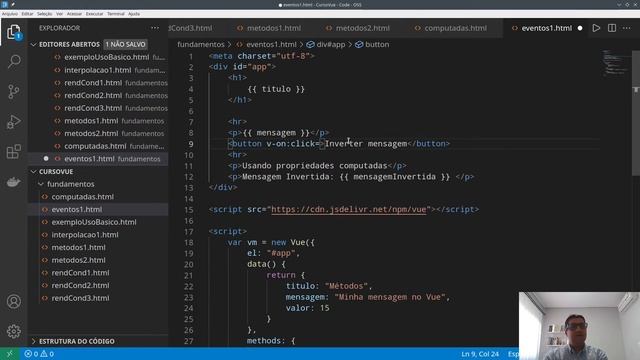
Task: Click the window minimize chevron in the title bar
Action: point(619,4)
